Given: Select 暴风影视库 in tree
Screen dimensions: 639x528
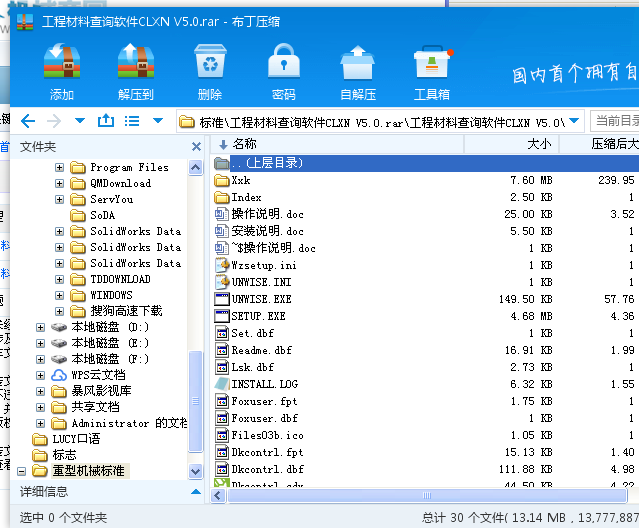Looking at the screenshot, I should click(91, 391).
